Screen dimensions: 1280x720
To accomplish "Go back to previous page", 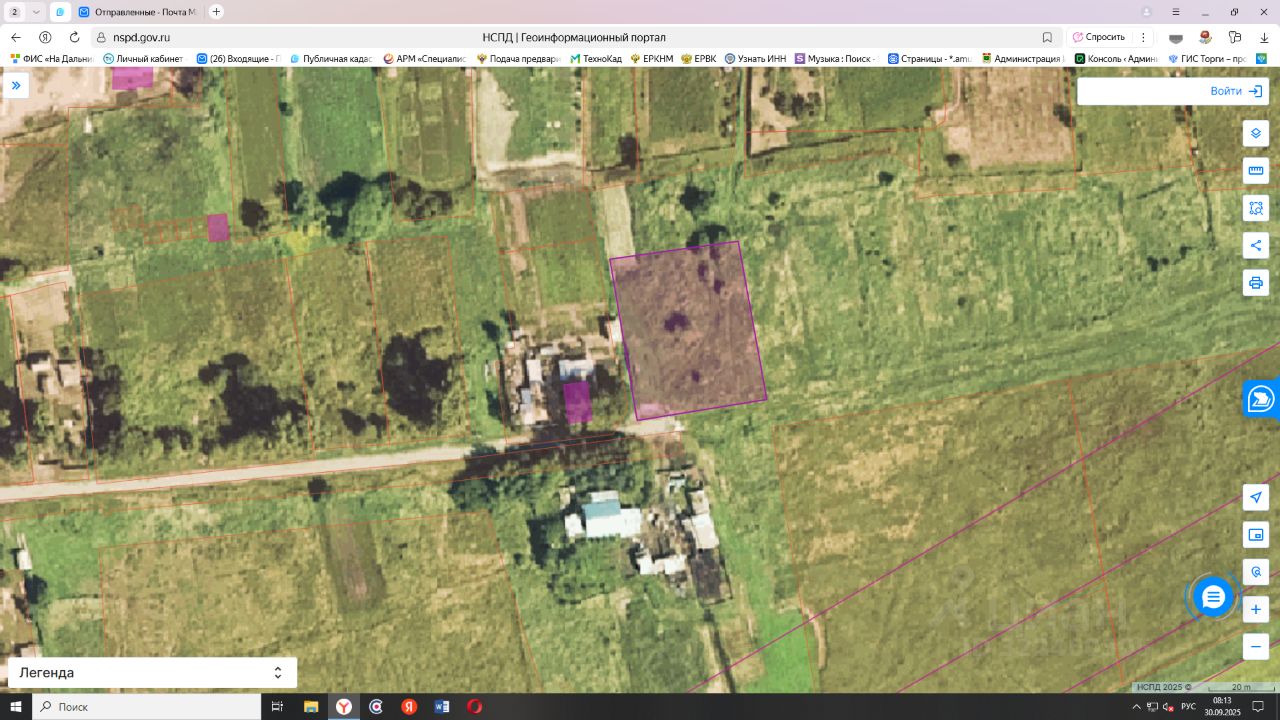I will tap(16, 37).
